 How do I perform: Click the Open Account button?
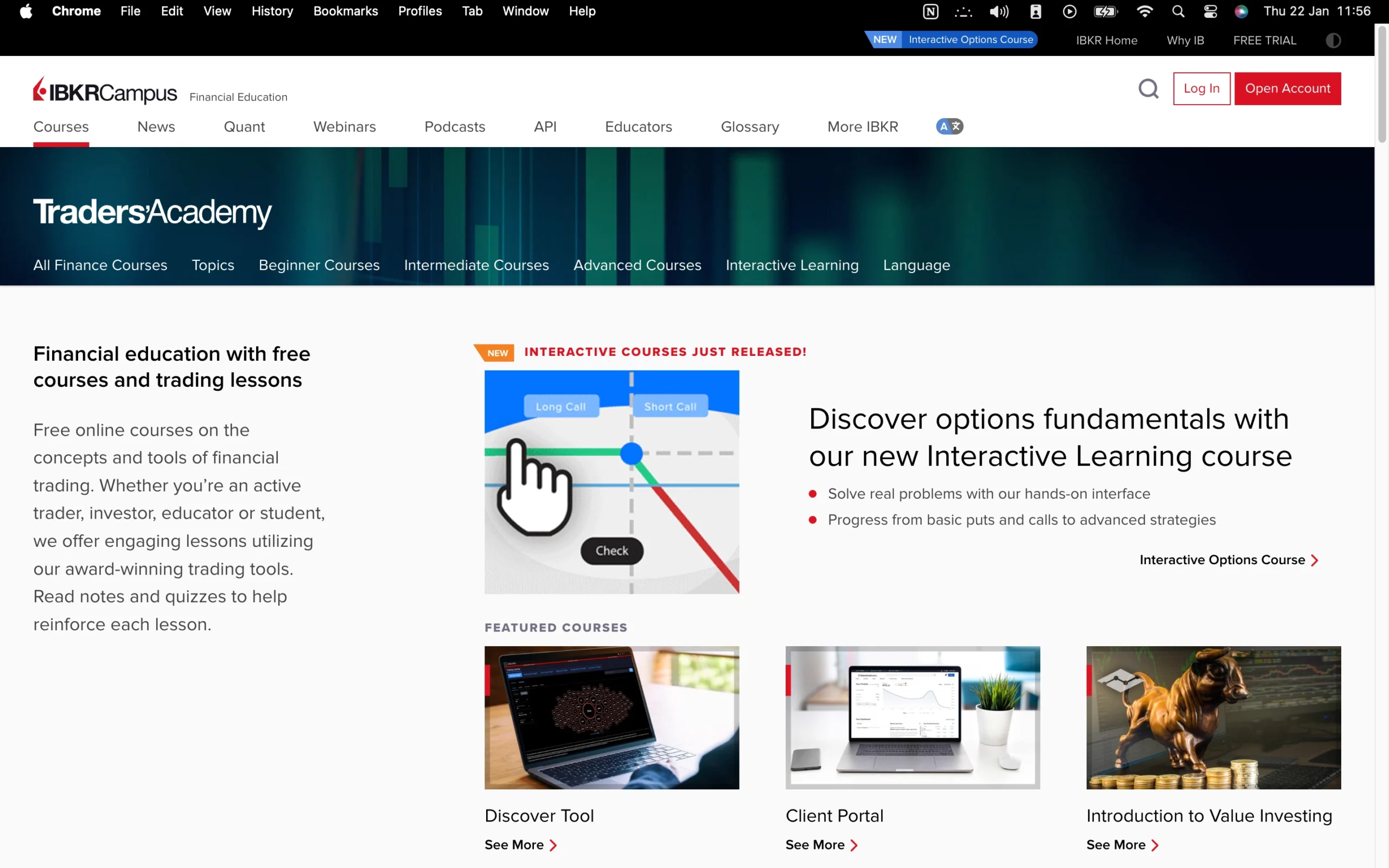(x=1288, y=88)
